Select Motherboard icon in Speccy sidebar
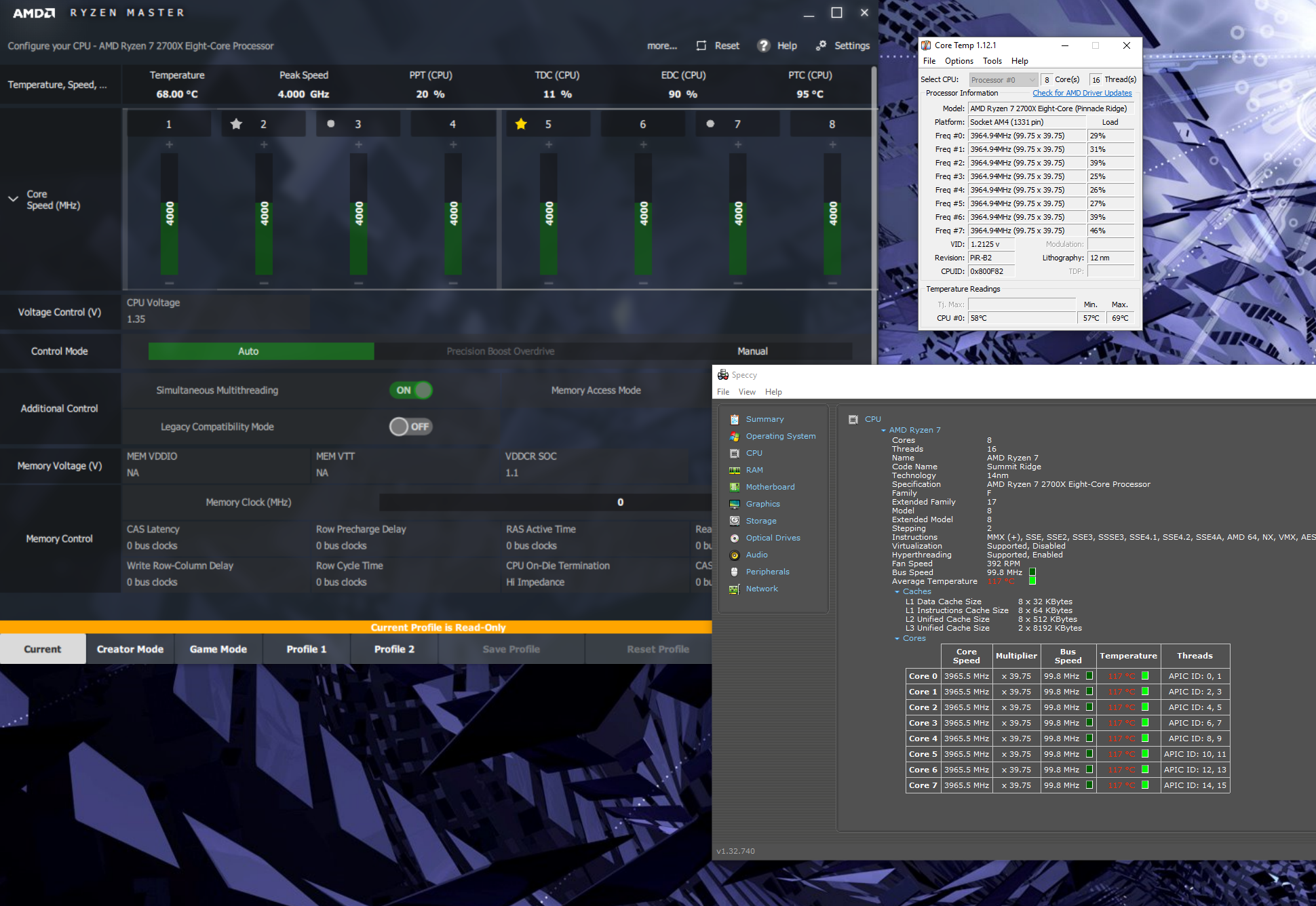The height and width of the screenshot is (906, 1316). coord(734,487)
